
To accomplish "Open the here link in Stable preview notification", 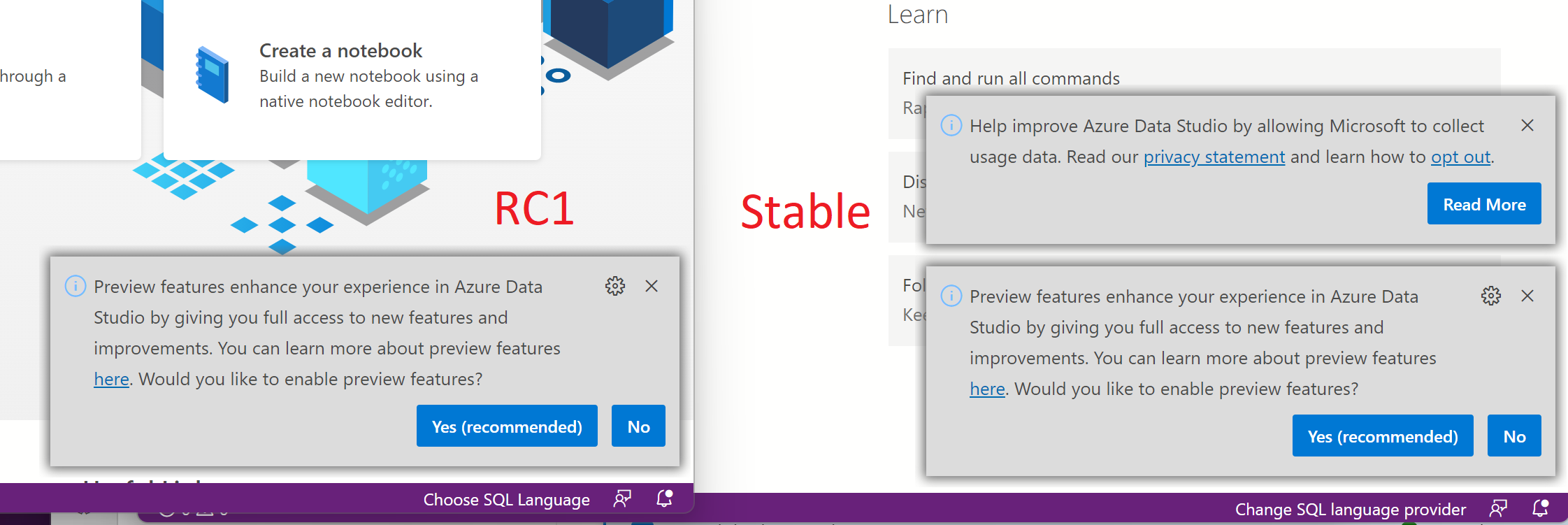I will (x=986, y=389).
